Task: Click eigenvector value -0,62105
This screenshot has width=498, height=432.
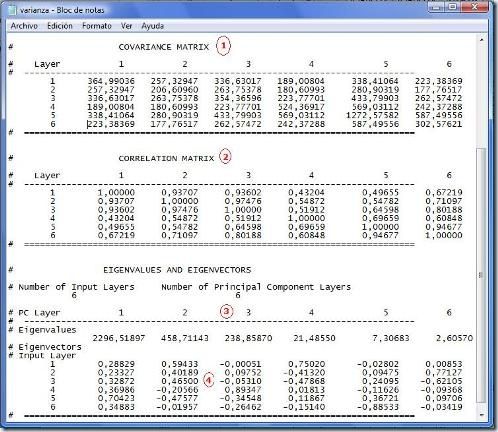Action: (x=441, y=381)
